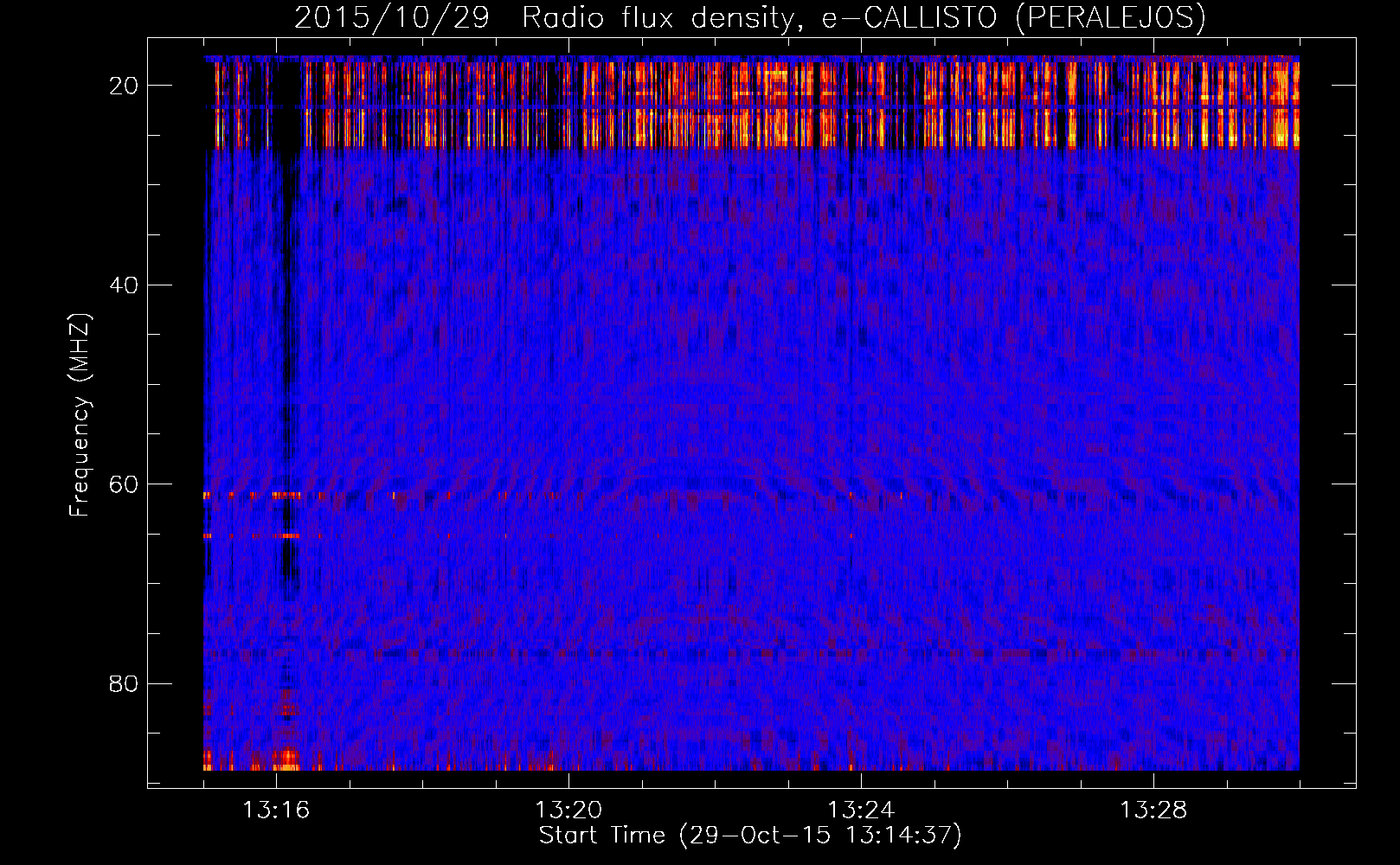Click the date '2015/10/29' in the title
This screenshot has width=1400, height=865.
[392, 17]
